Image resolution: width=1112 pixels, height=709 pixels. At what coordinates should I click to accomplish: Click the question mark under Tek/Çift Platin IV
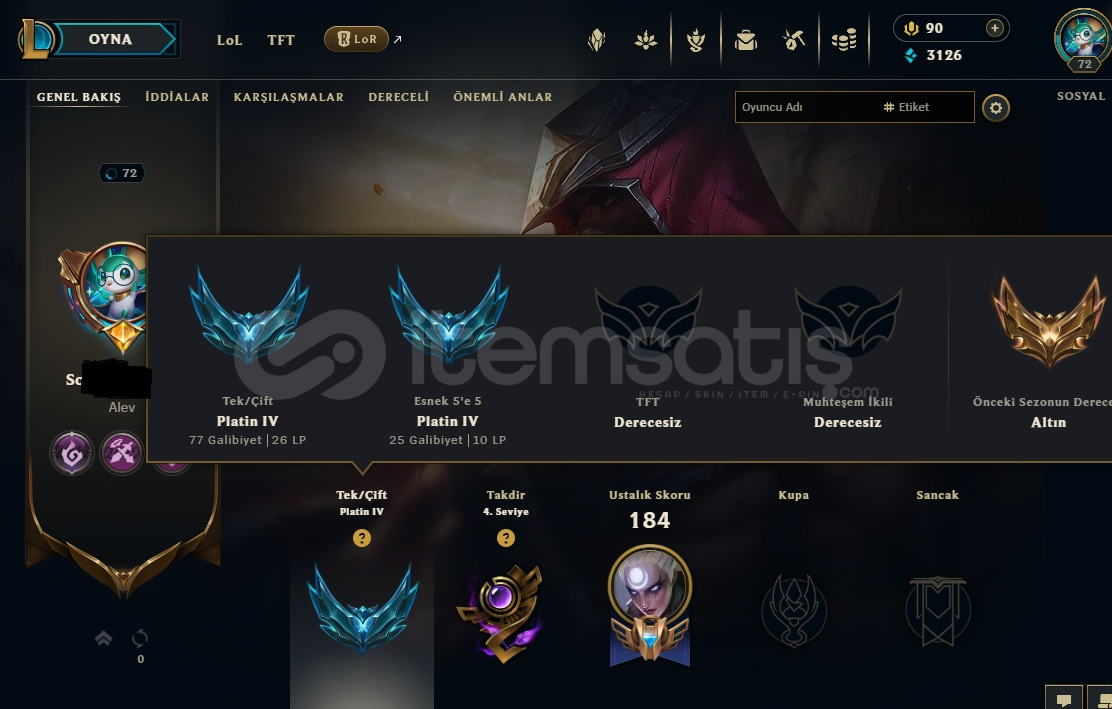click(362, 538)
